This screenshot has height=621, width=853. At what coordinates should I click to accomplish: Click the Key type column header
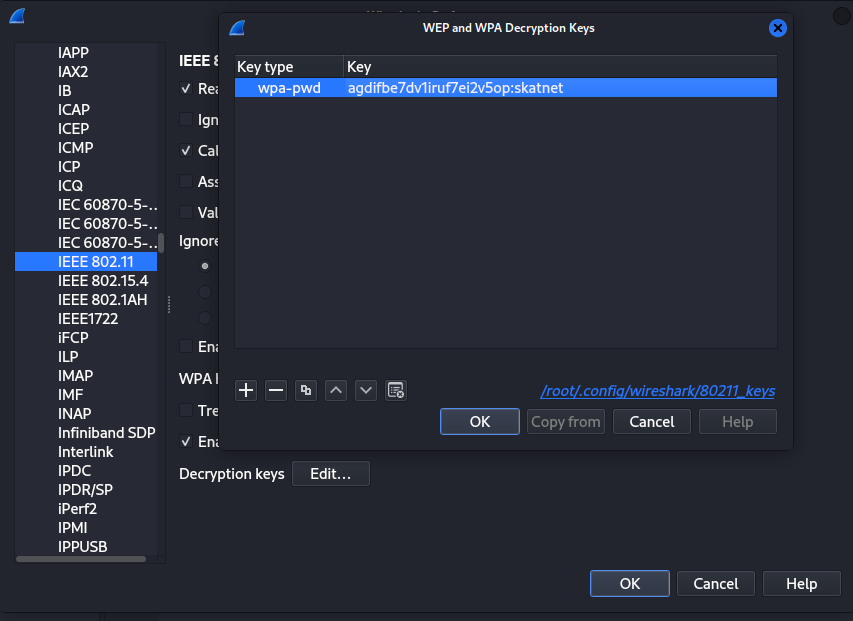pos(289,67)
